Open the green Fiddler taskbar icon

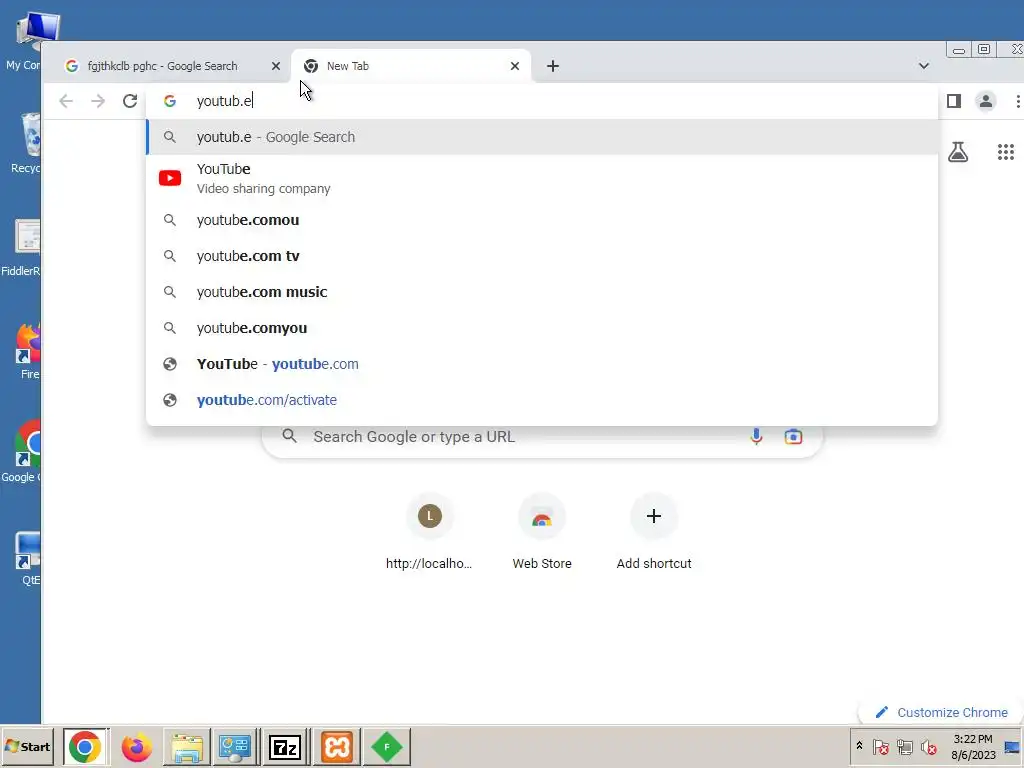pyautogui.click(x=387, y=746)
